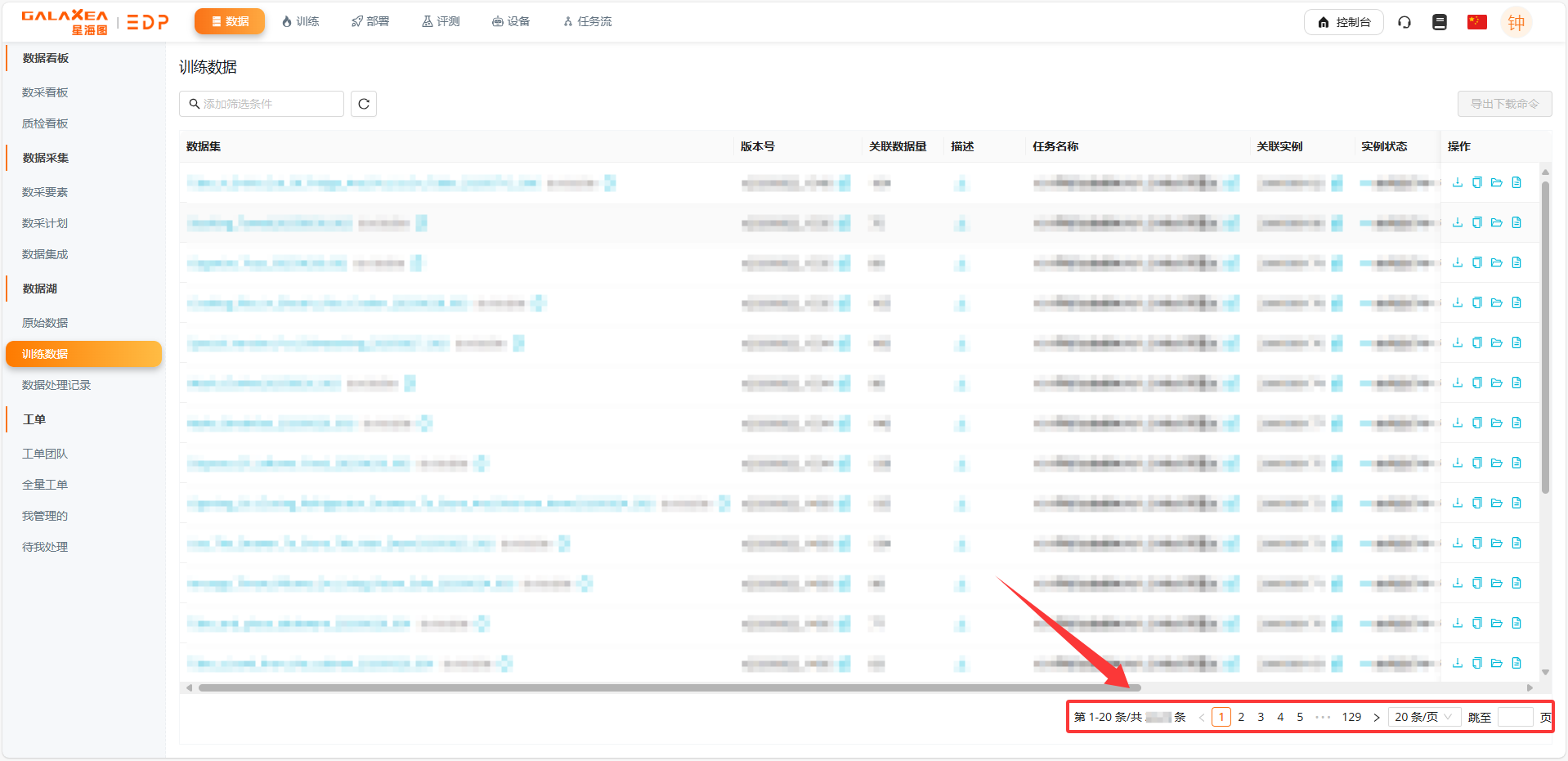This screenshot has height=761, width=1568.
Task: Click the refresh icon beside the filter box
Action: pos(364,104)
